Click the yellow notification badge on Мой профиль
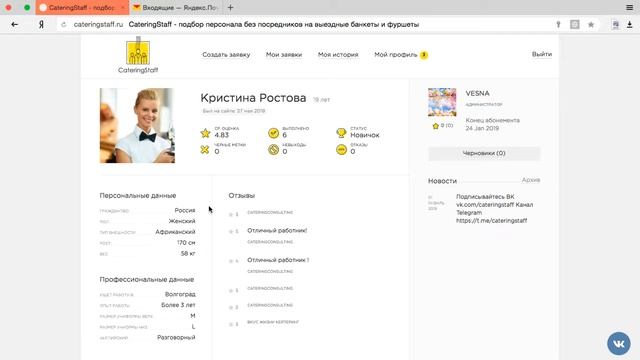 click(424, 55)
